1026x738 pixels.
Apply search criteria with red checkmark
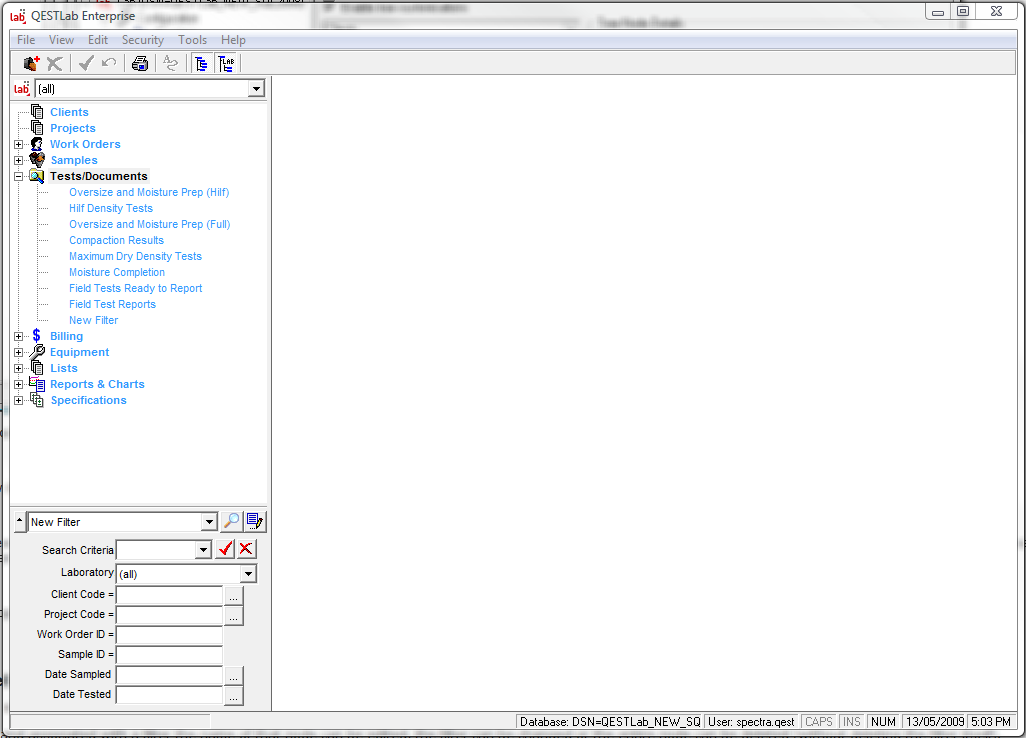pos(226,549)
